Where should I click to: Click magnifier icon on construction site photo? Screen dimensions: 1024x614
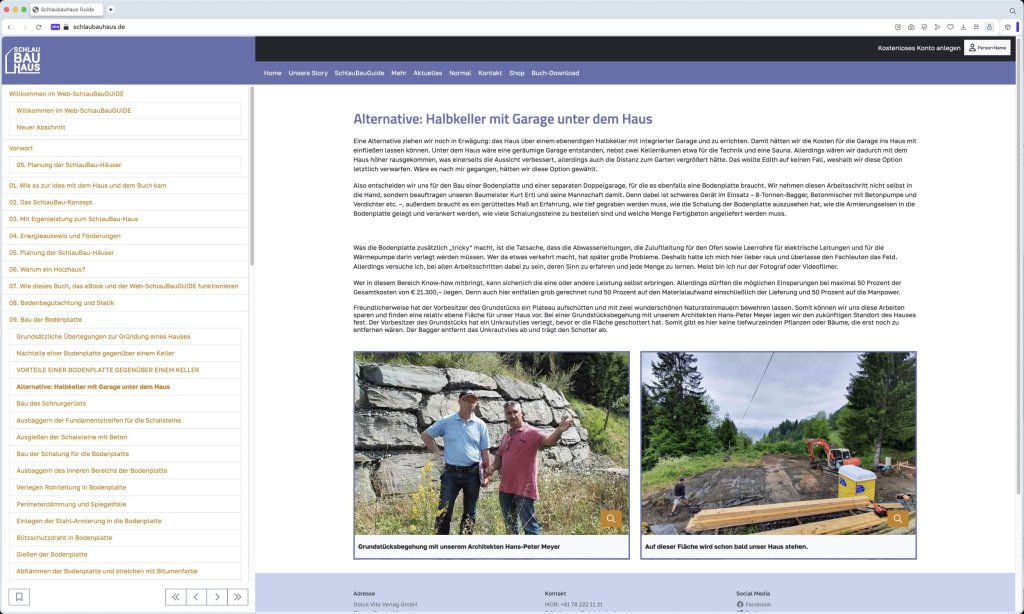click(897, 519)
